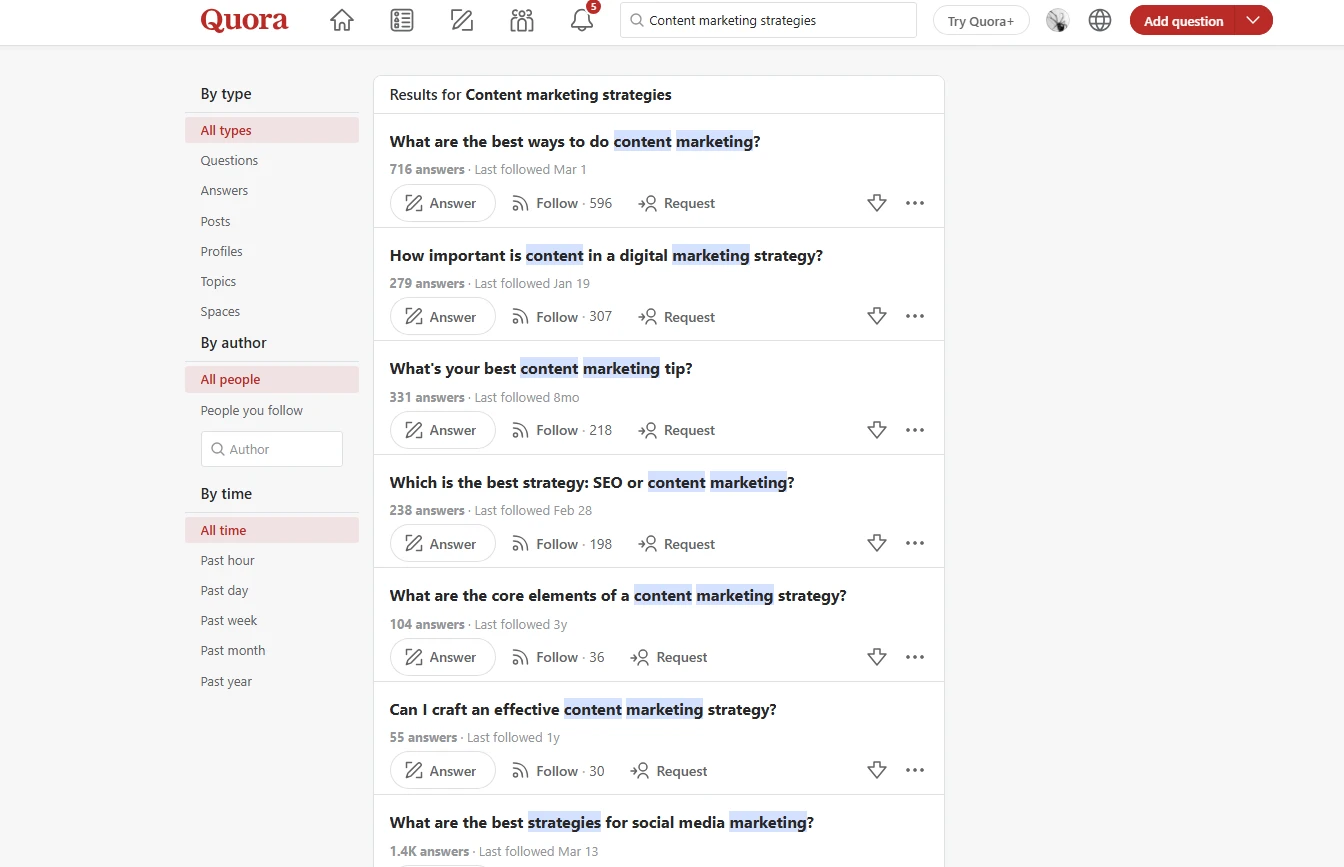Image resolution: width=1344 pixels, height=867 pixels.
Task: Filter by People you follow
Action: 251,410
